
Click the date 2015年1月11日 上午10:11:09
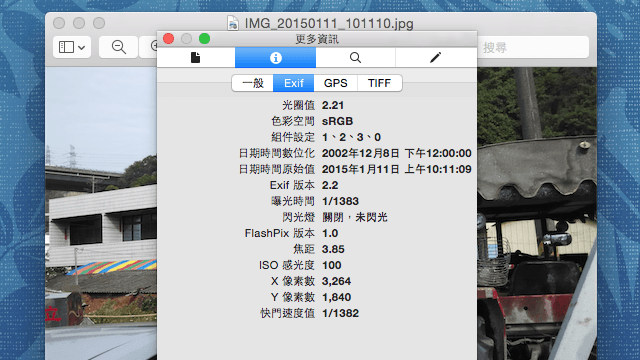(396, 169)
